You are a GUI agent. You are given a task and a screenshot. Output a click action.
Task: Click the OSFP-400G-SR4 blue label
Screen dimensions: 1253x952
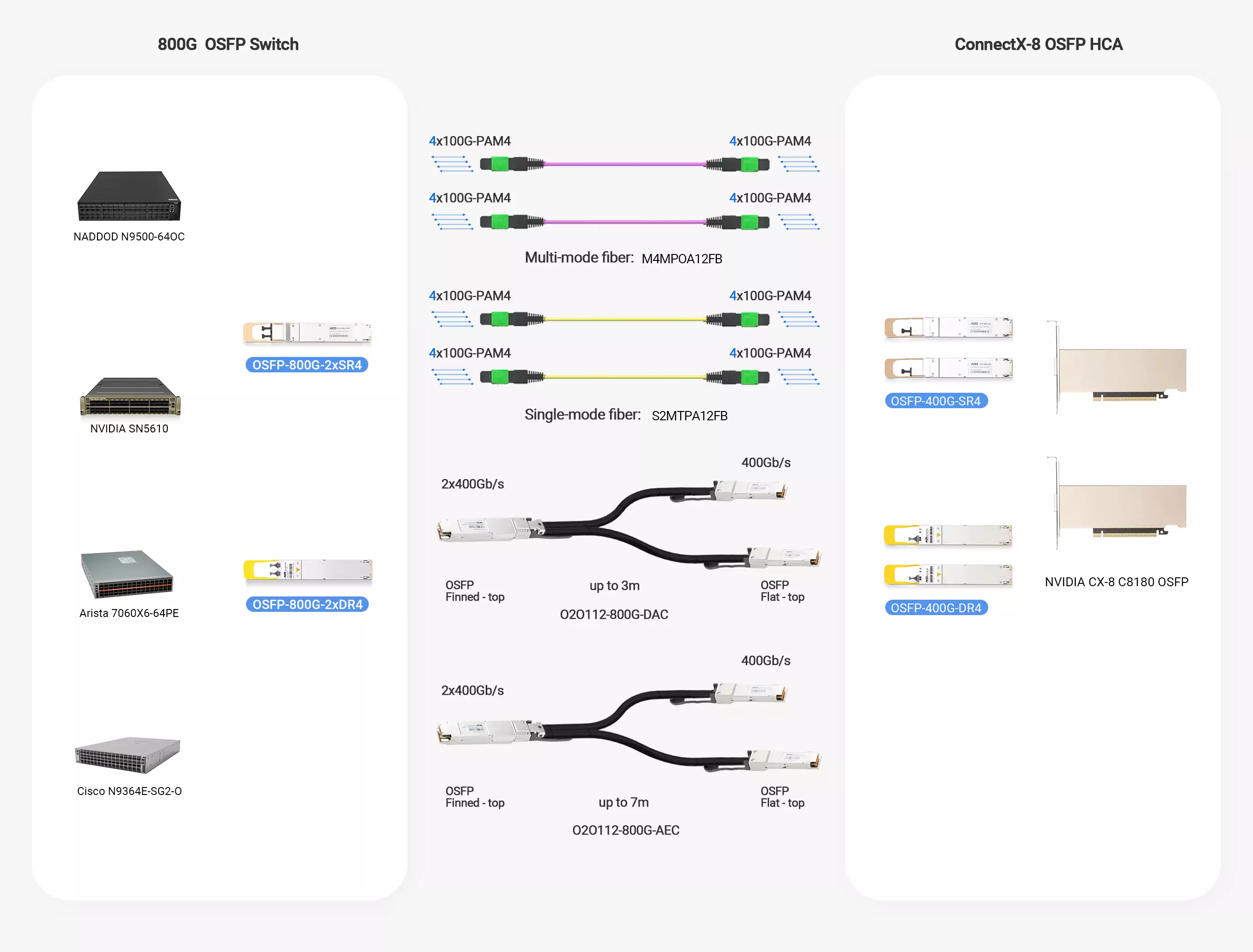936,401
